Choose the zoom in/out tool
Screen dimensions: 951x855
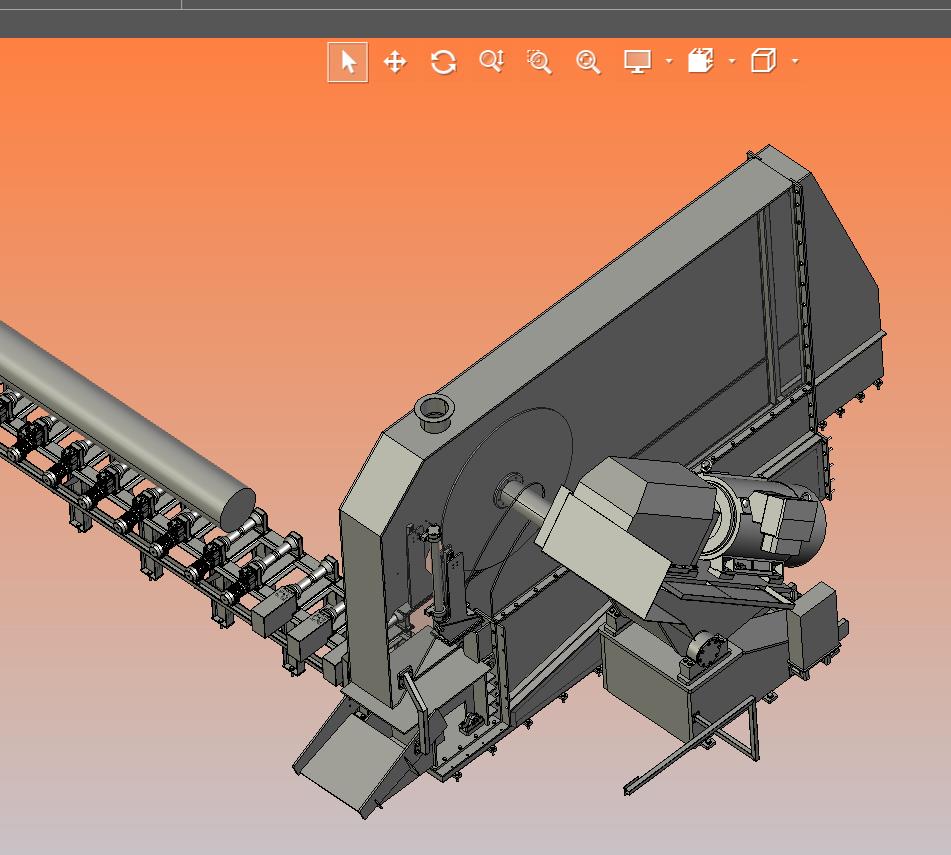491,61
